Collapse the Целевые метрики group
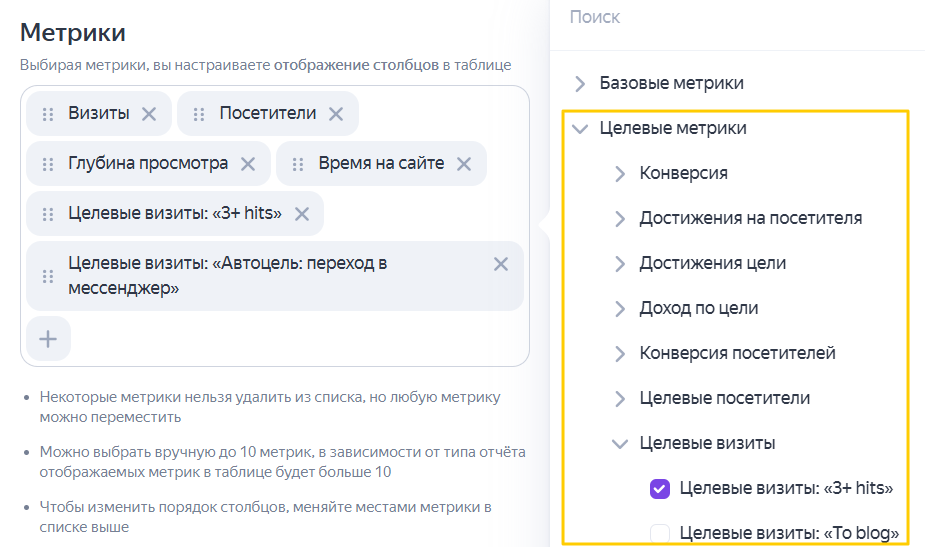The width and height of the screenshot is (925, 547). coord(580,129)
